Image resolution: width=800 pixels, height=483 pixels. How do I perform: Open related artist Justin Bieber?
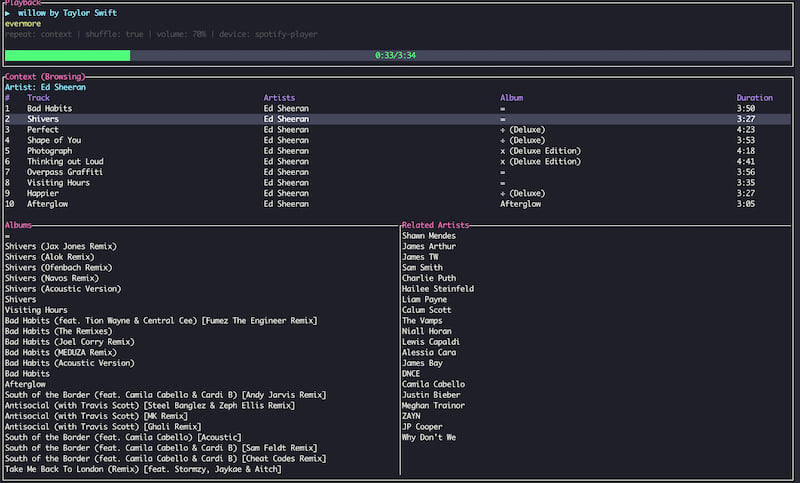[431, 395]
